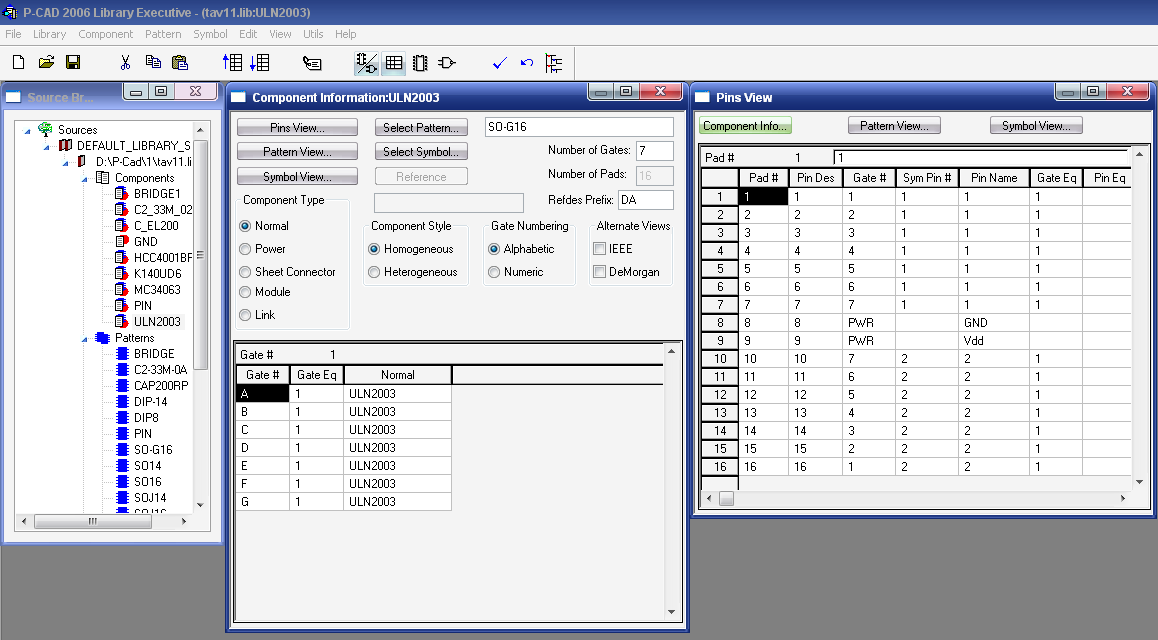The image size is (1158, 640).
Task: Select the GND component in tree
Action: [x=145, y=241]
